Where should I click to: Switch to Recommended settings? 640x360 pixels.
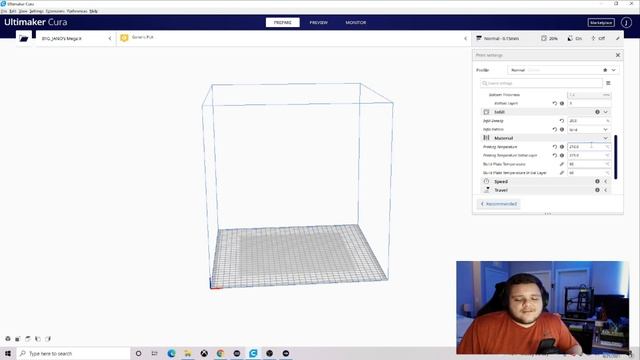click(498, 204)
